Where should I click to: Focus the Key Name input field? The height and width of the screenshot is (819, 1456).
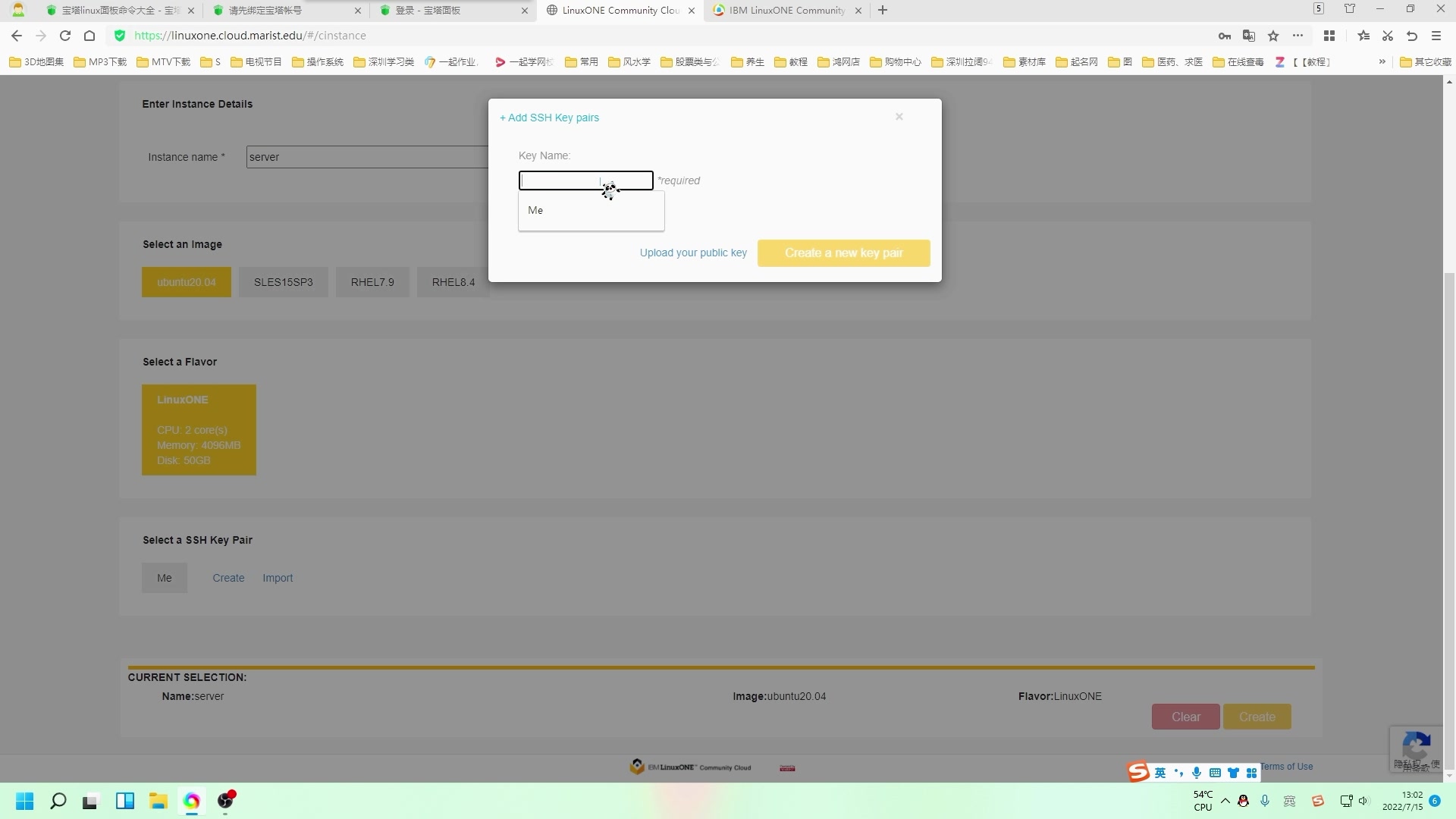pos(561,180)
